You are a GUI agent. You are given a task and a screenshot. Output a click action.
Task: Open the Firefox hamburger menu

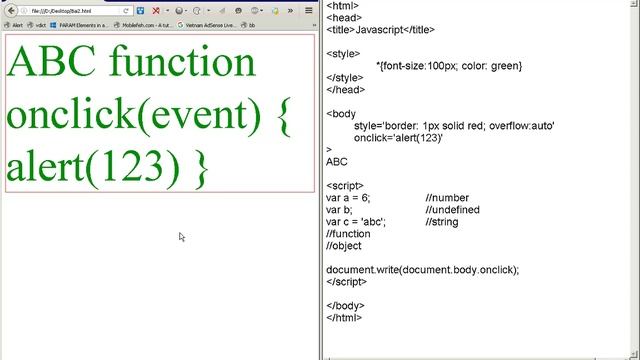[x=309, y=11]
